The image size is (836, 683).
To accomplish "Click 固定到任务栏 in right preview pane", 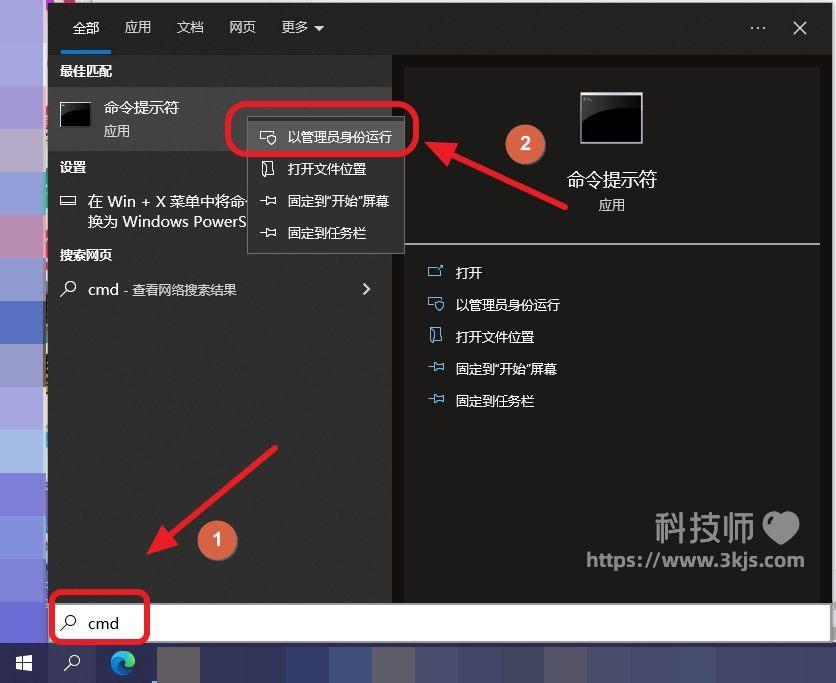I will point(495,401).
